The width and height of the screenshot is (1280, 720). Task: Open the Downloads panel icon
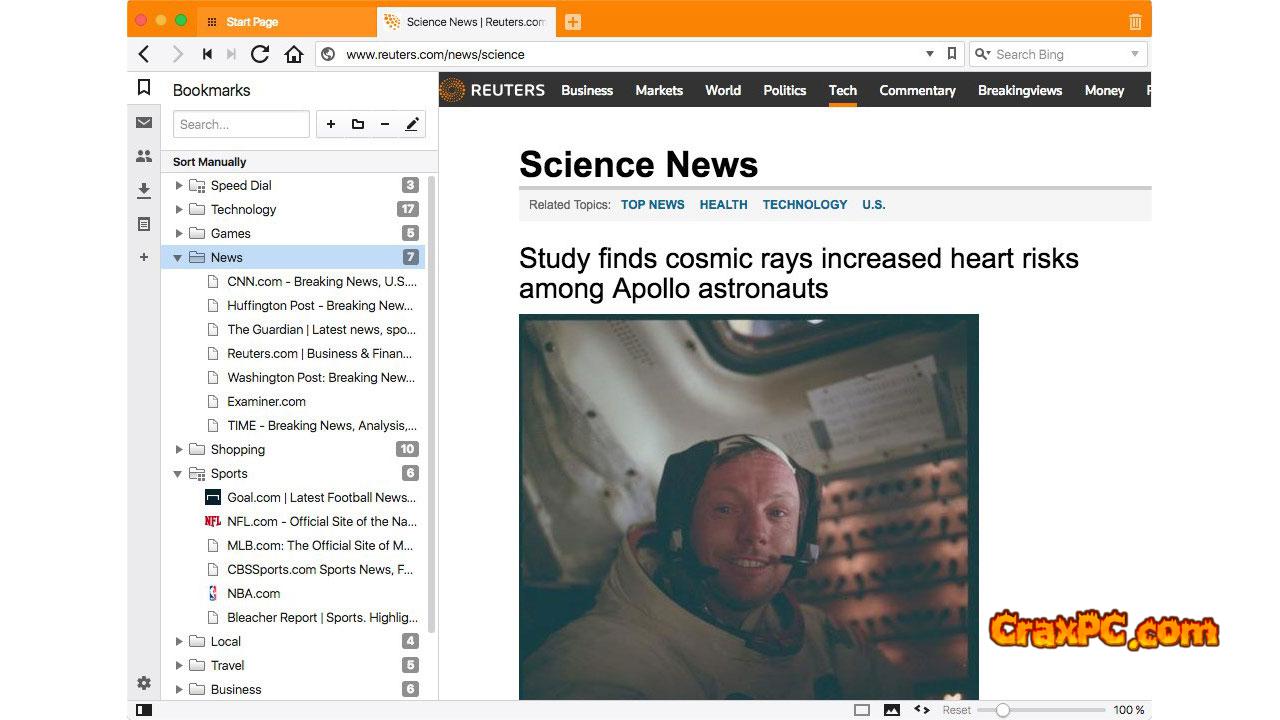coord(144,190)
